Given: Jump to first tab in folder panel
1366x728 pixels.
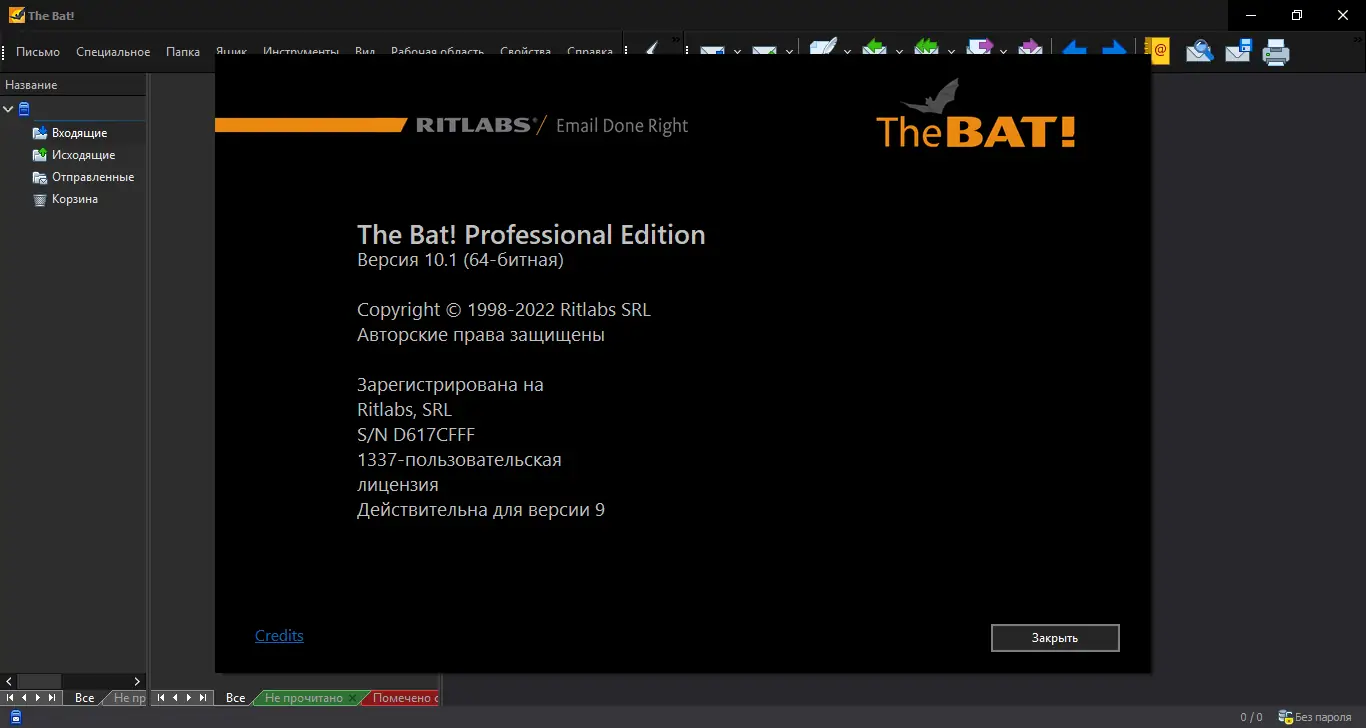Looking at the screenshot, I should 10,697.
